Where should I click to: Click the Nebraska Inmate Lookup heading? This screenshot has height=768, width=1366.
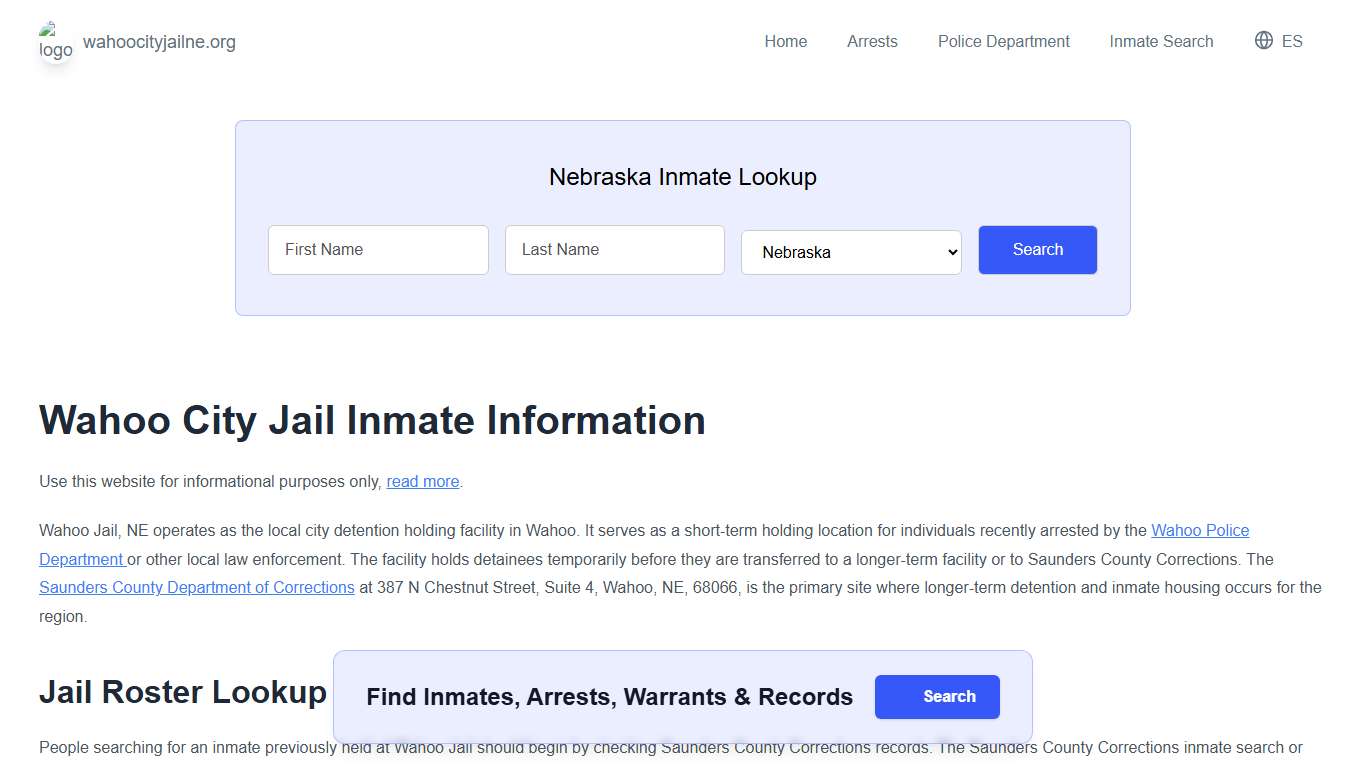(682, 177)
